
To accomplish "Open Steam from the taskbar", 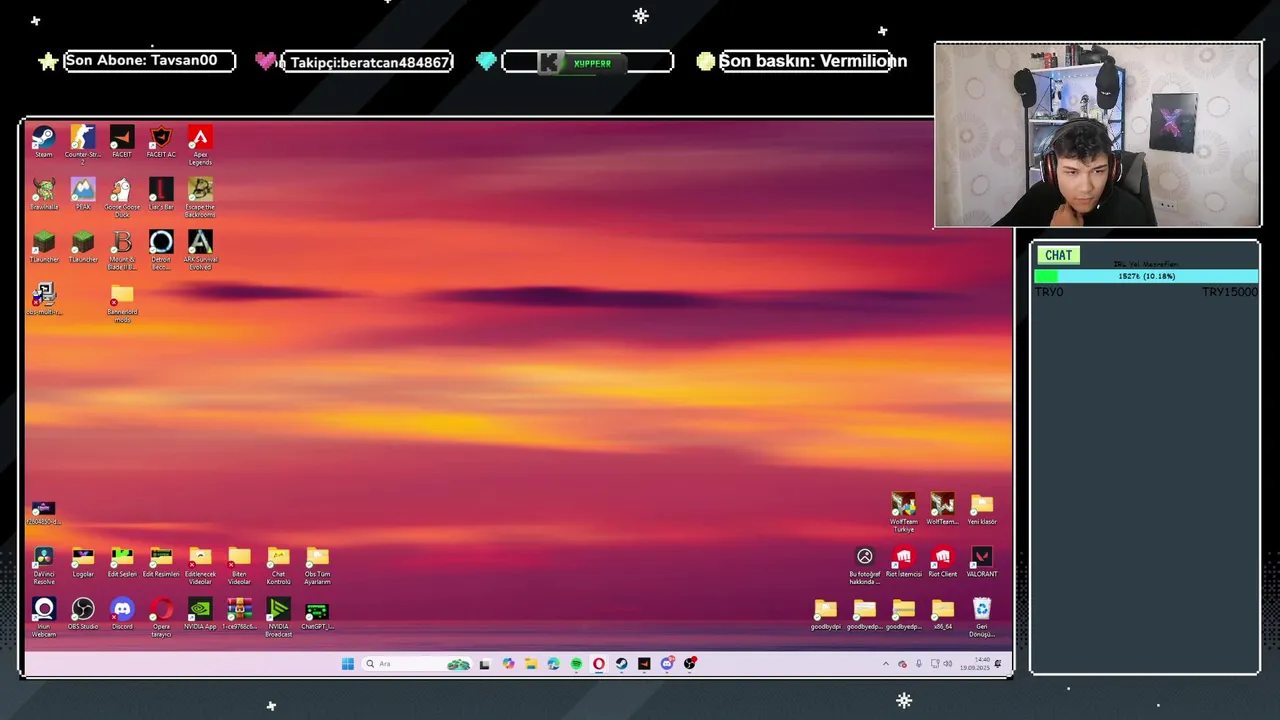I will point(621,664).
